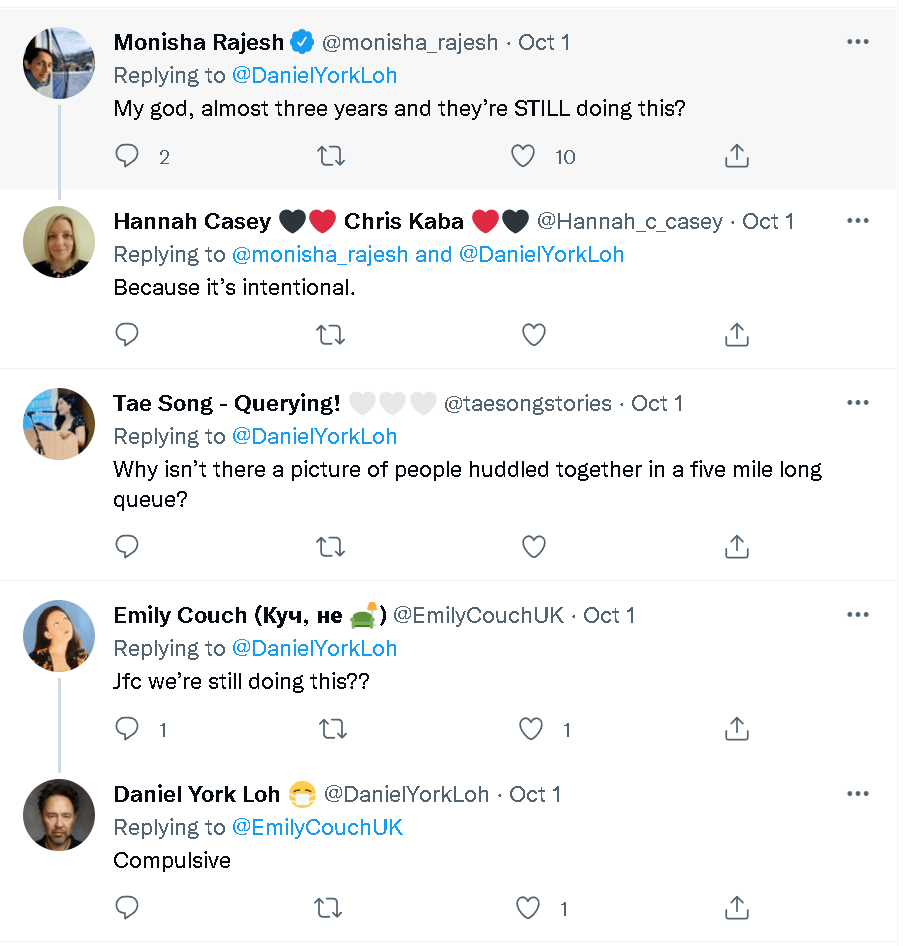Retweet Monisha Rajesh's tweet
905x946 pixels.
coord(331,156)
